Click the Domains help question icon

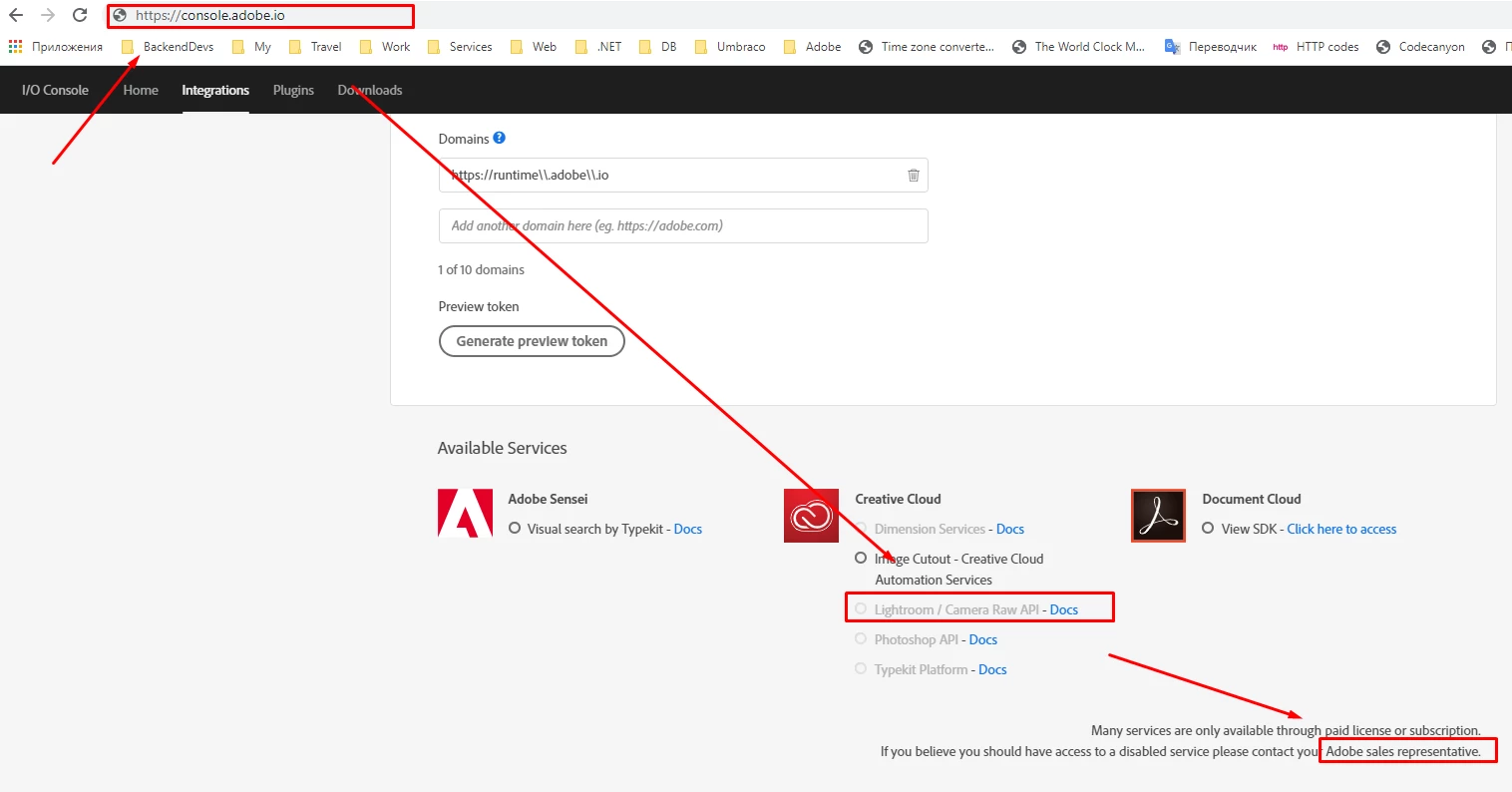(500, 138)
